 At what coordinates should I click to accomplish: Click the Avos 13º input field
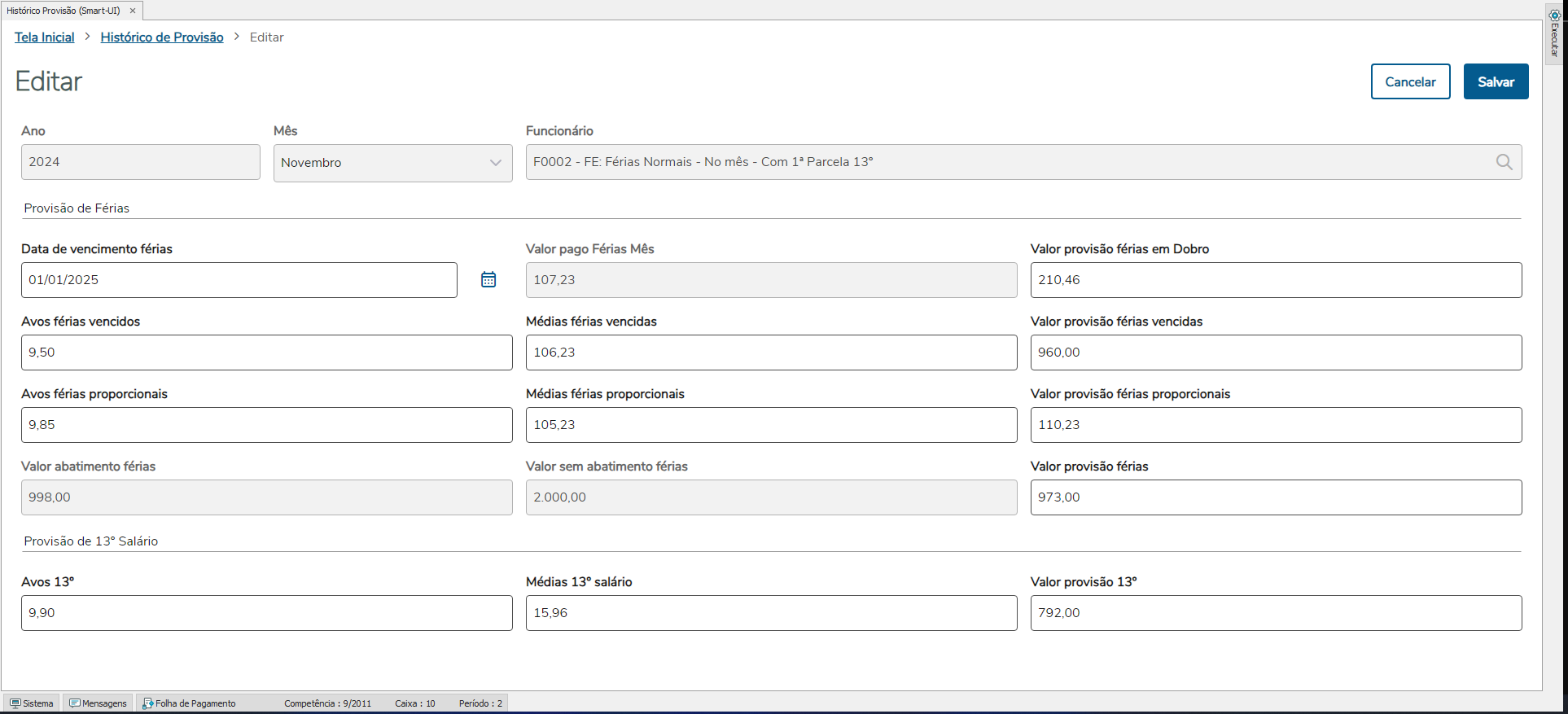click(x=266, y=613)
